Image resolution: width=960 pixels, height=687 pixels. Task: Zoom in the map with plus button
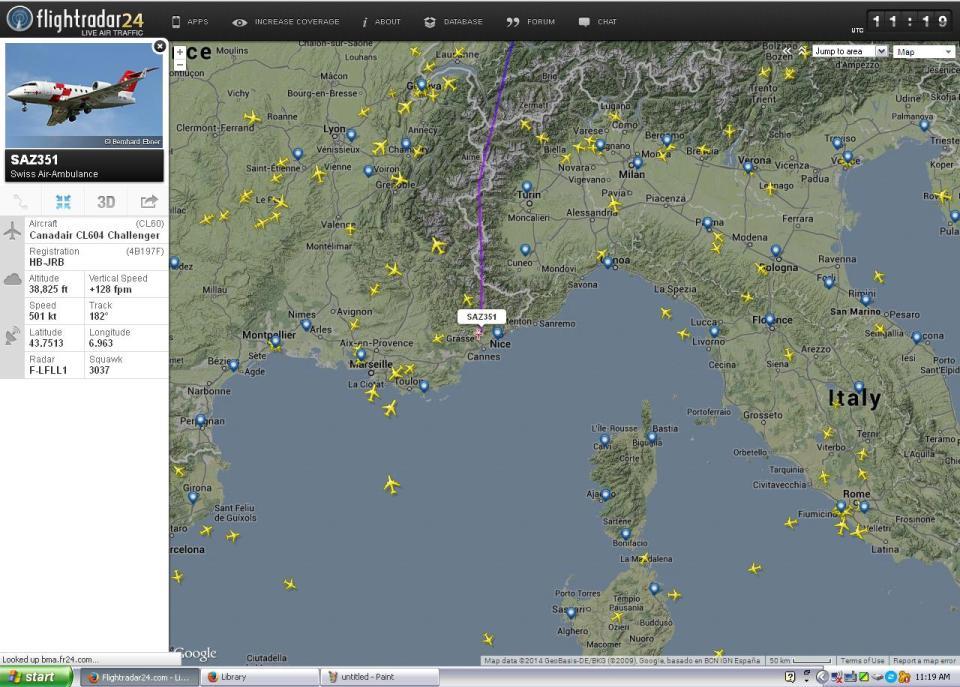[179, 53]
